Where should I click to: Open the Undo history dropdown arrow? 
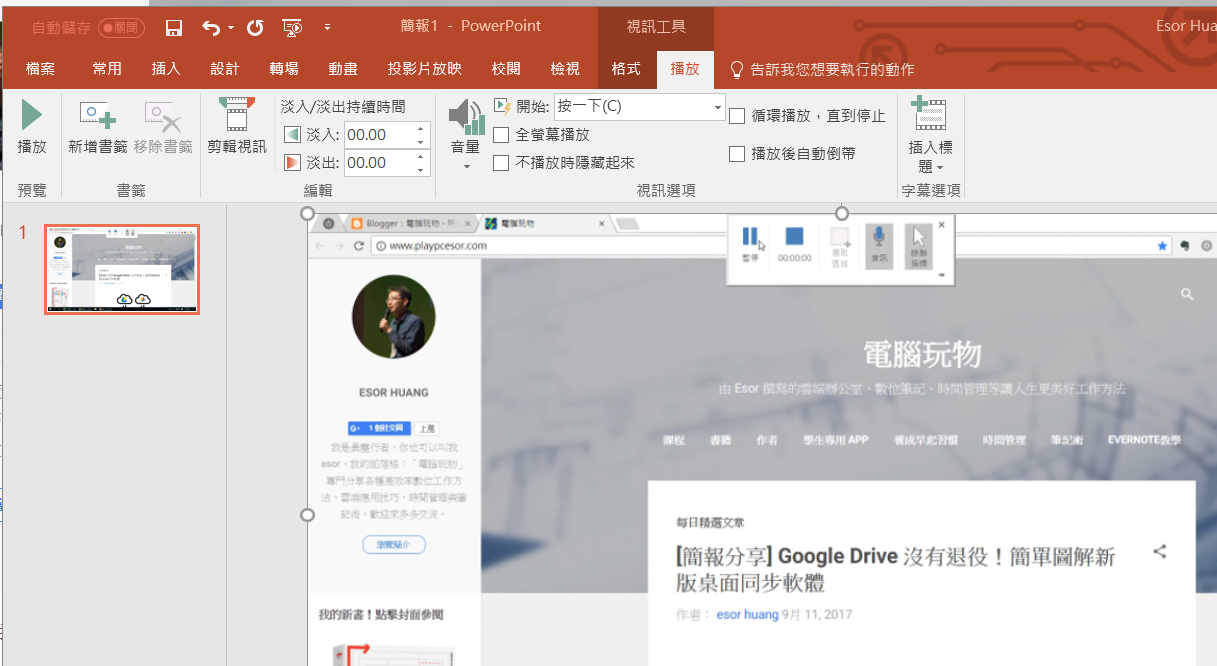pos(231,28)
